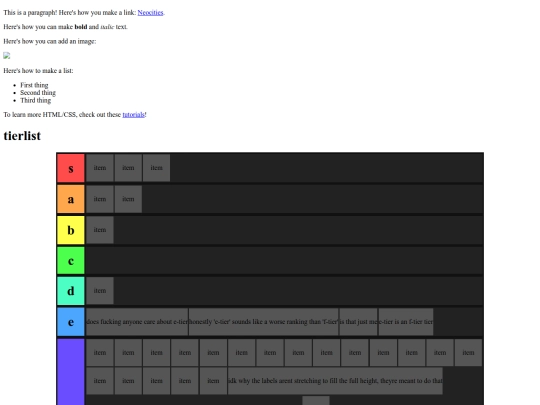
Task: Select the orange 'a' tier label
Action: point(71,199)
